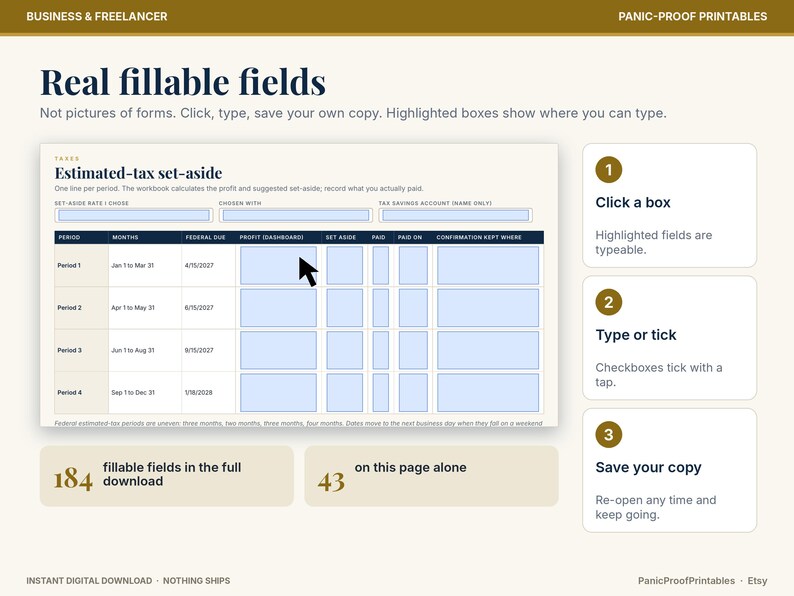Select Period 4 Set Aside field
This screenshot has width=794, height=596.
coord(344,392)
